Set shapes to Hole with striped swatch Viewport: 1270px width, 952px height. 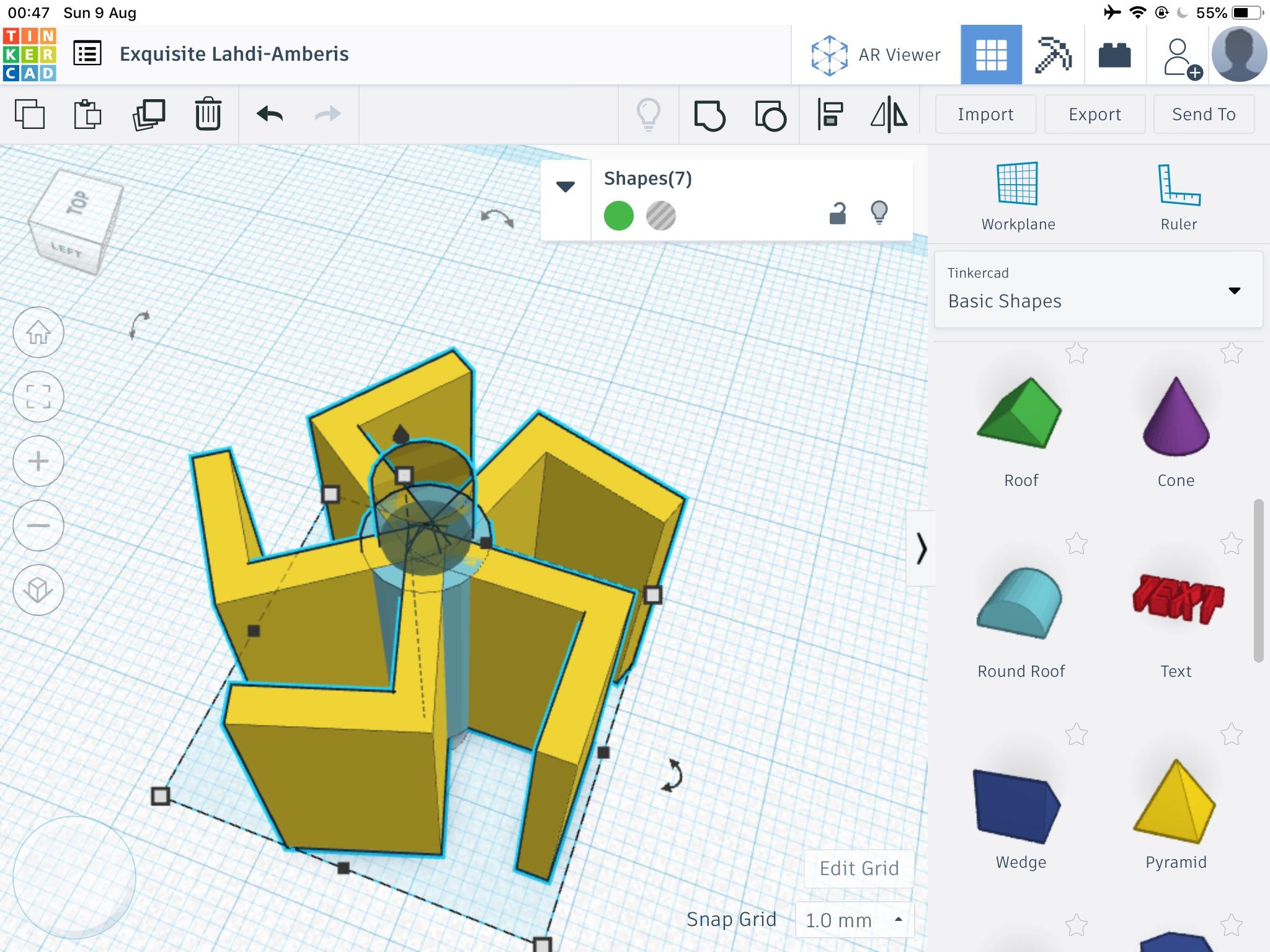[661, 216]
